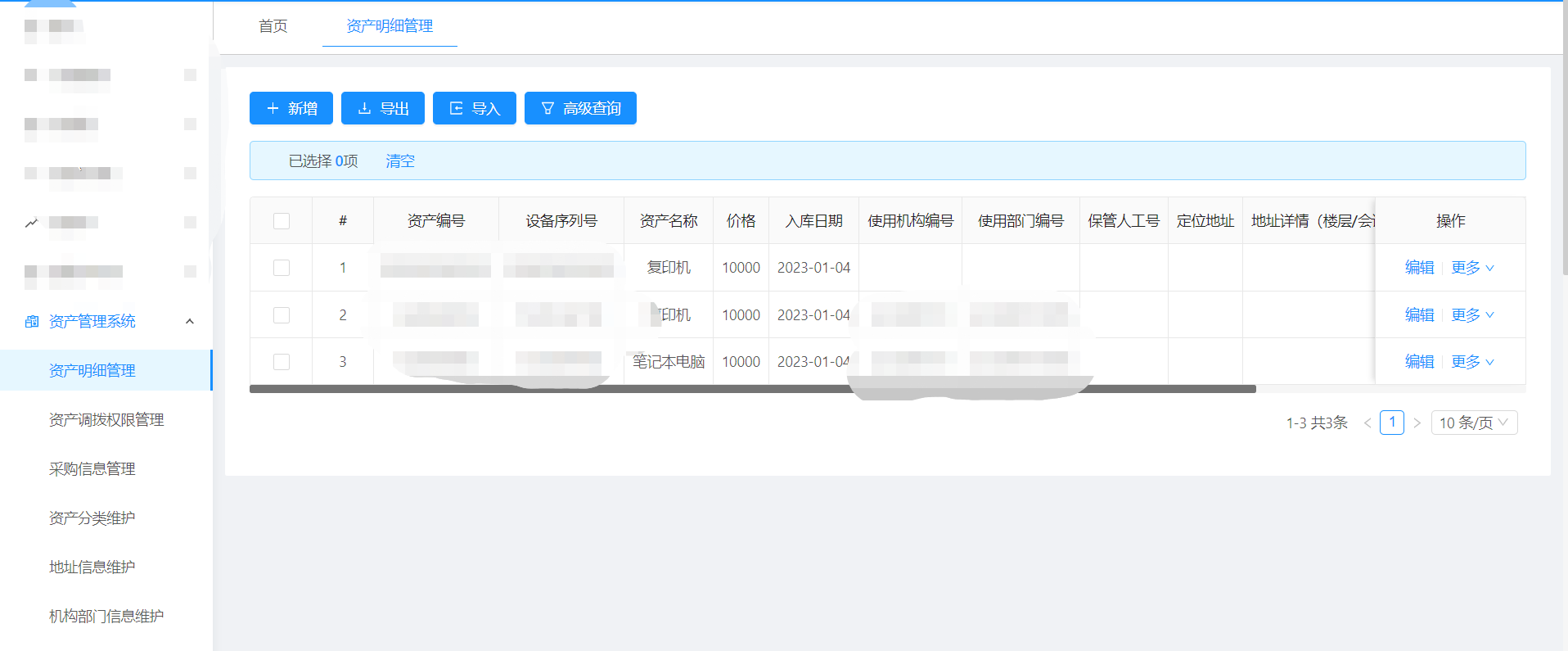
Task: Click the chart-line icon in sidebar
Action: click(31, 223)
